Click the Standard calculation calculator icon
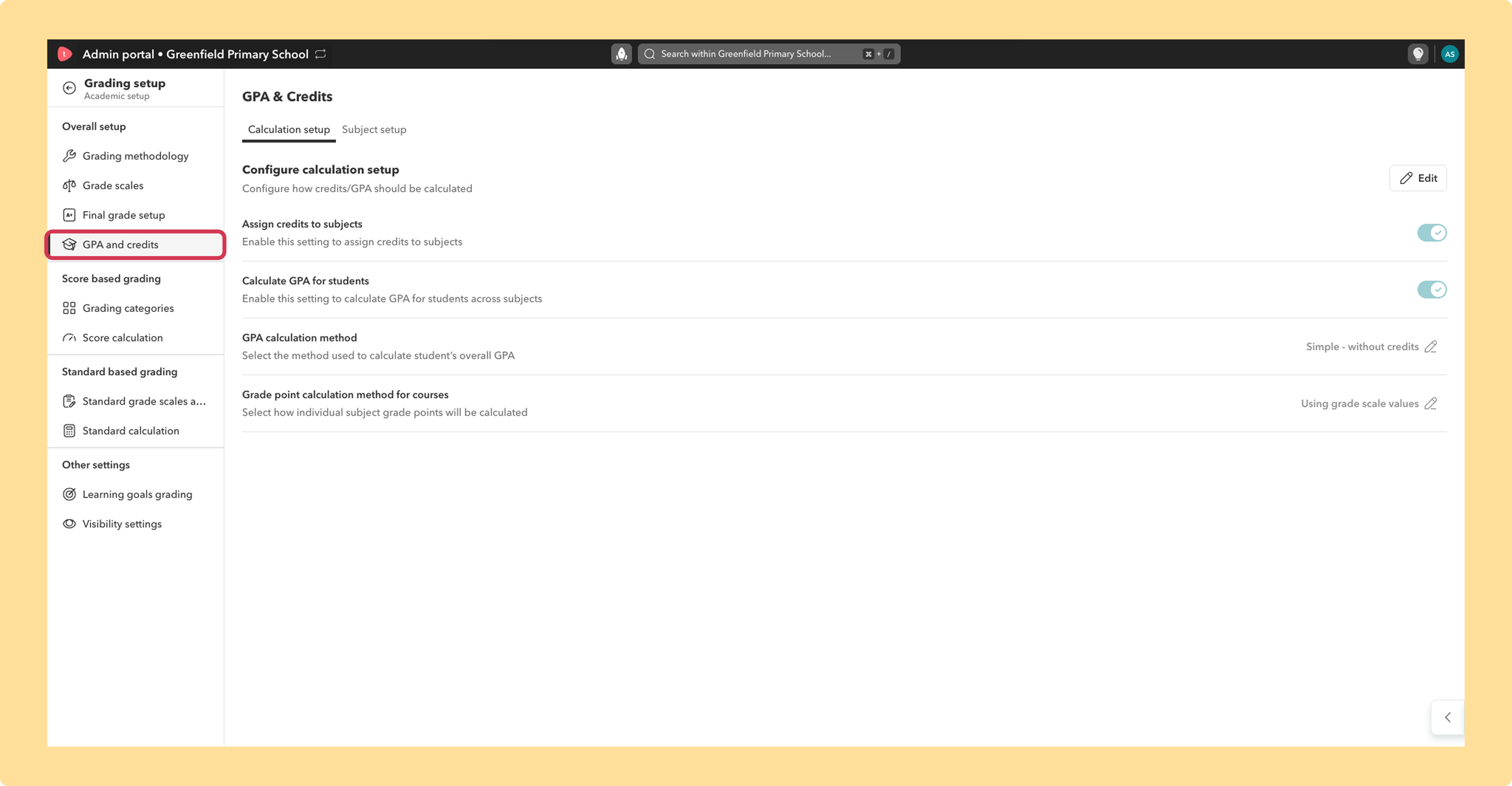This screenshot has width=1512, height=786. tap(69, 431)
